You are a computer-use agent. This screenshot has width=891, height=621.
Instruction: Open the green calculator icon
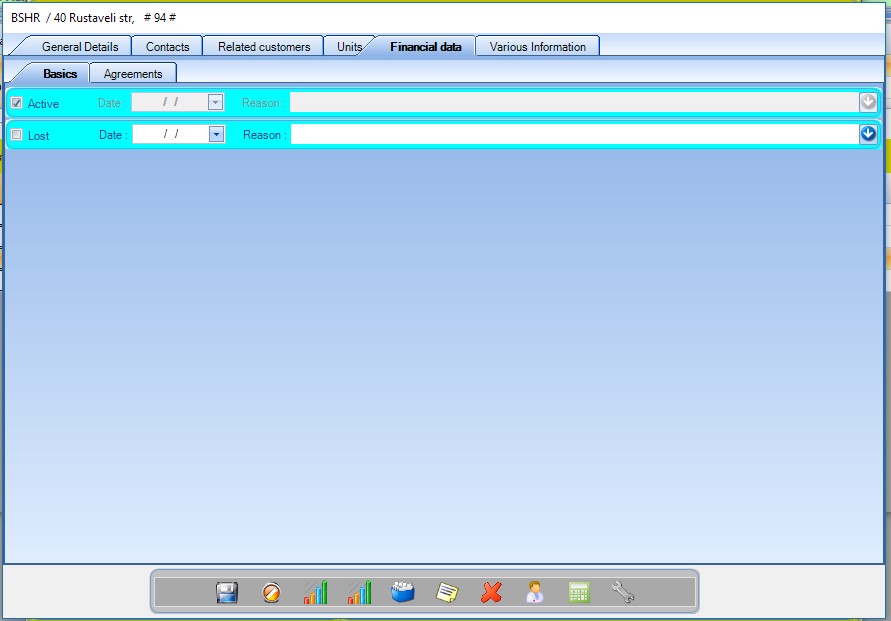579,593
